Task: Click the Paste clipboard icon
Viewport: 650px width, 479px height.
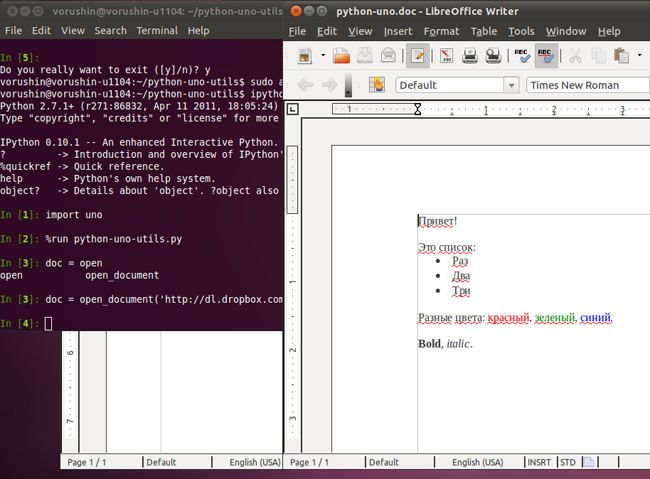Action: (x=621, y=56)
